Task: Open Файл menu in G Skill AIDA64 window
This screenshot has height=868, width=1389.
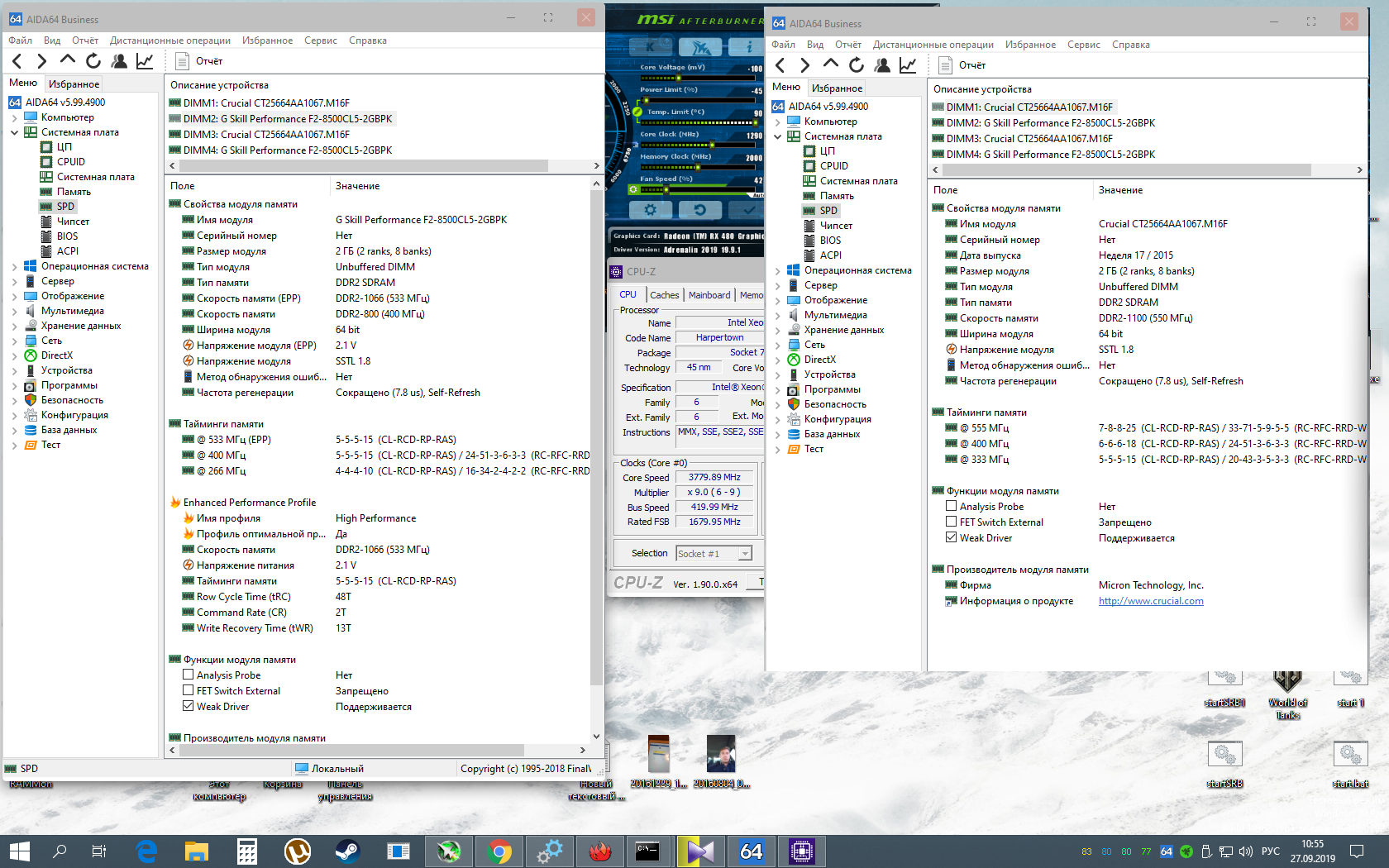Action: pyautogui.click(x=20, y=41)
